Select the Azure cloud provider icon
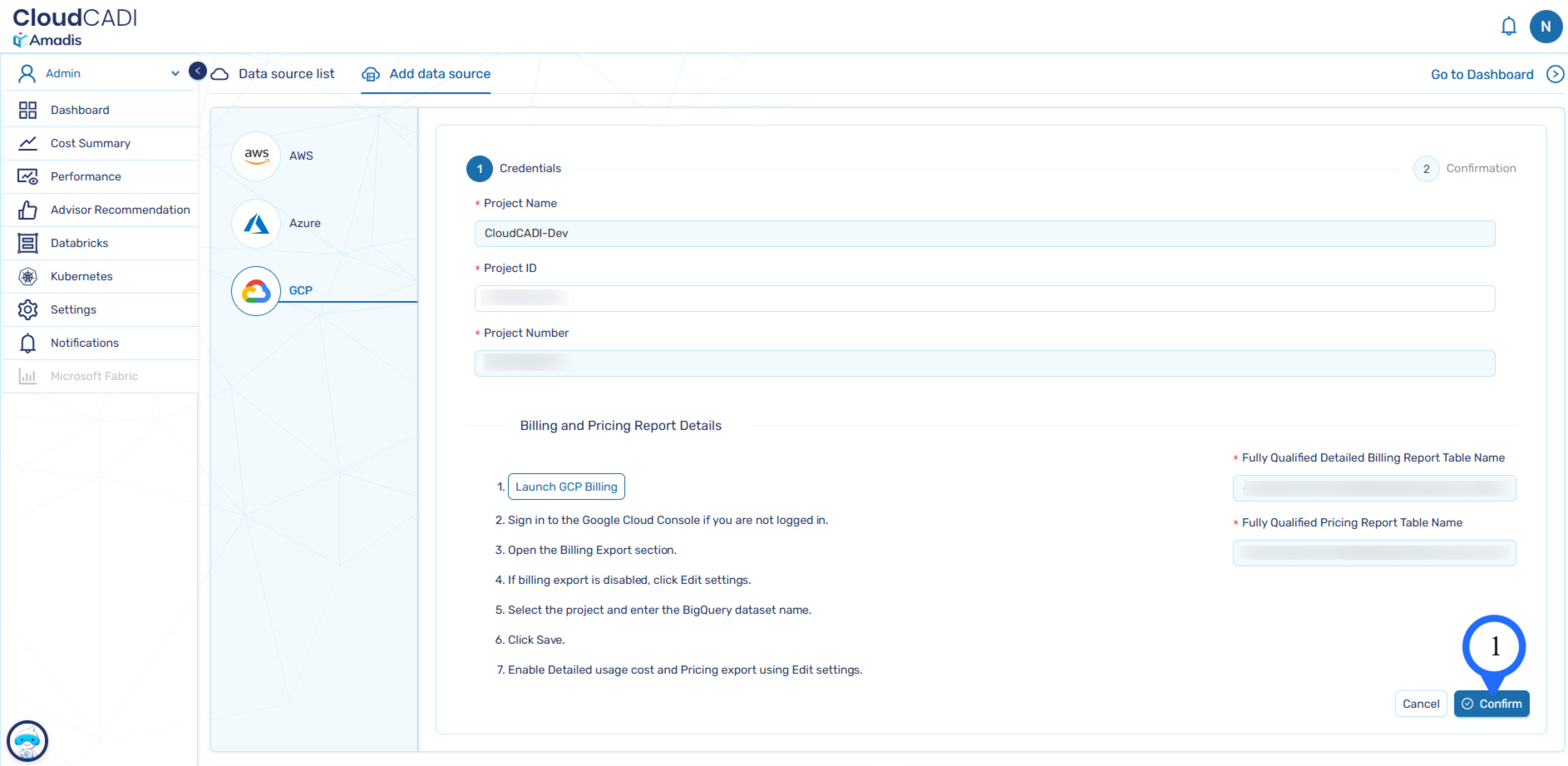Viewport: 1568px width, 766px height. [x=256, y=223]
